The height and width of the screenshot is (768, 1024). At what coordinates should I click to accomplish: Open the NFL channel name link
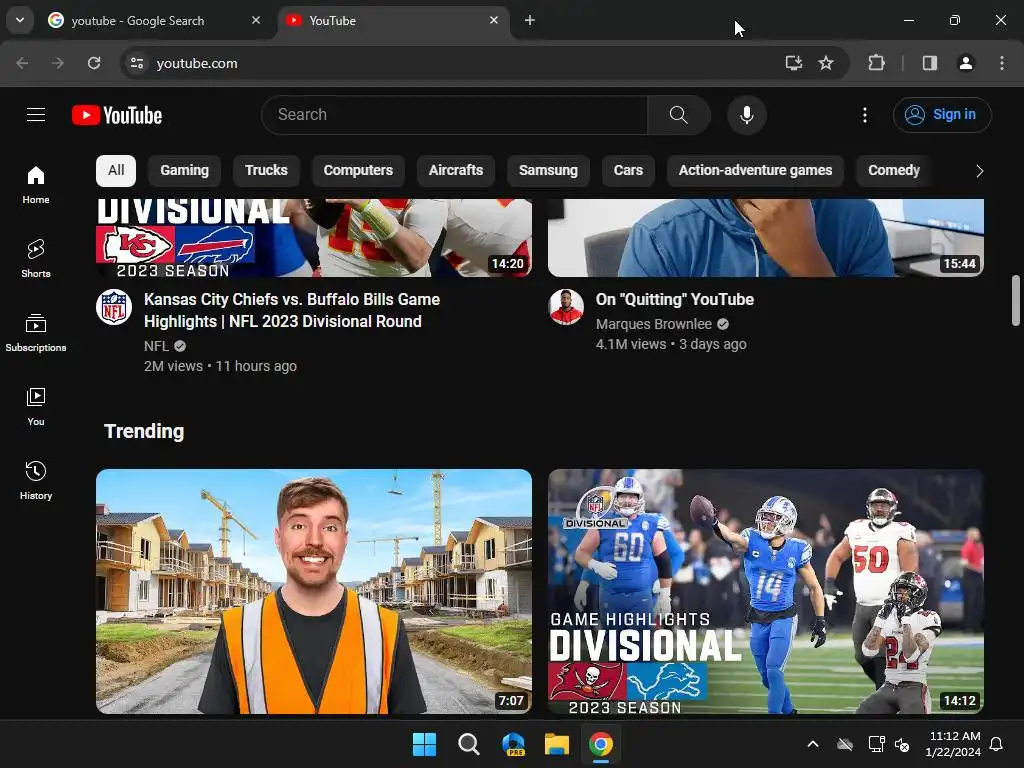(x=156, y=346)
